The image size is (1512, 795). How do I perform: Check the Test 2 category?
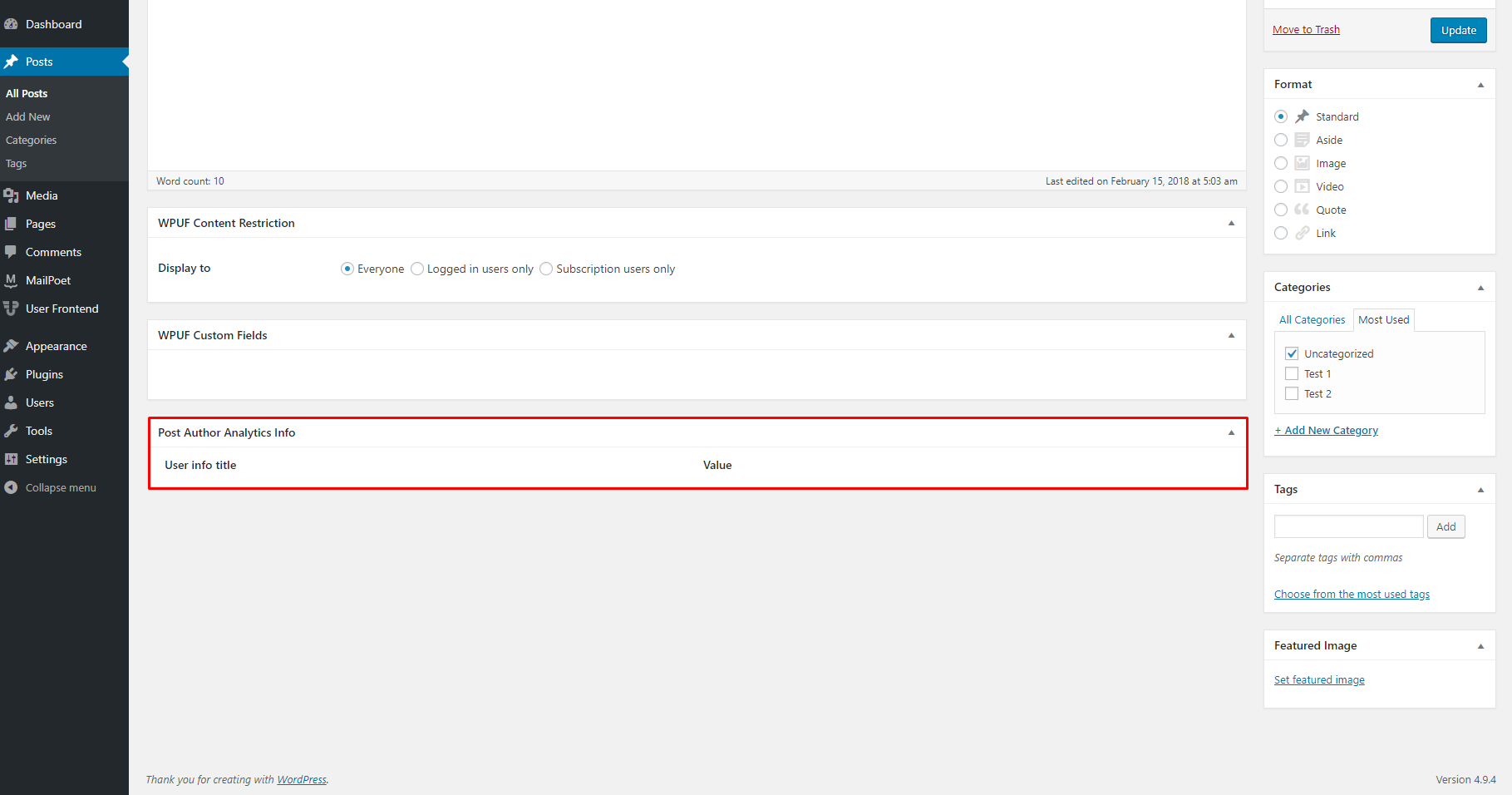pyautogui.click(x=1292, y=393)
